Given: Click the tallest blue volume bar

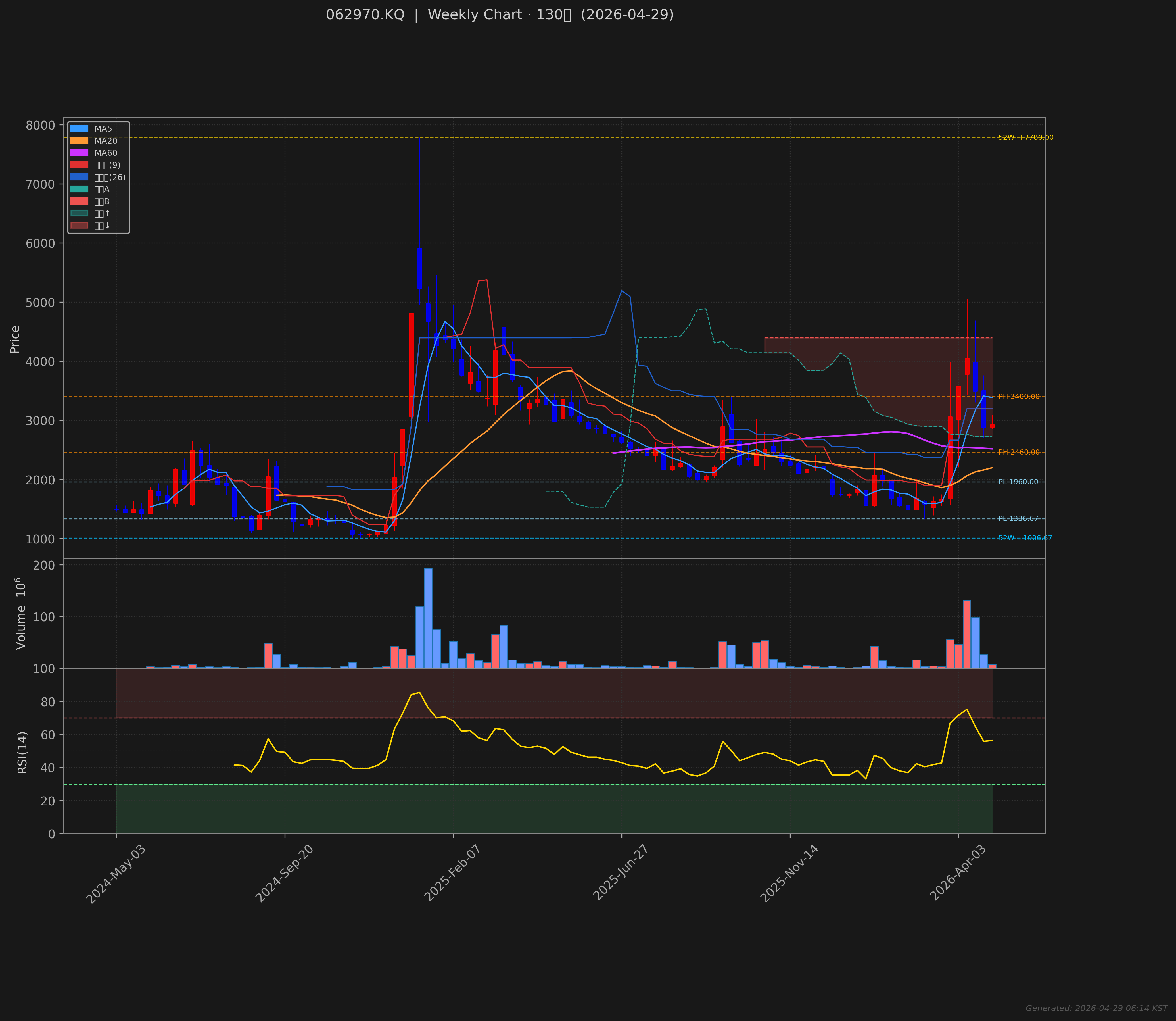Looking at the screenshot, I should (x=428, y=618).
